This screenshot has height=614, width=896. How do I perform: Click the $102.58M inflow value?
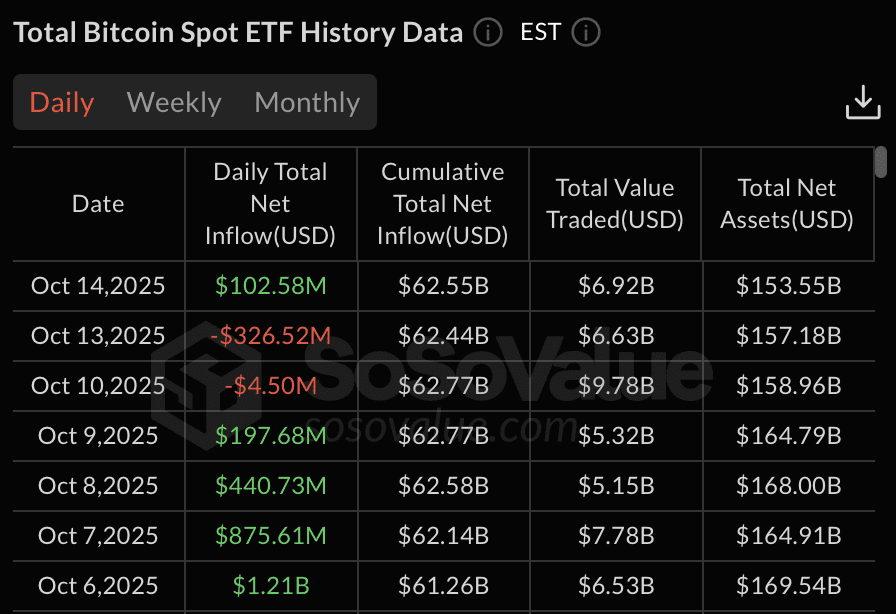[x=270, y=286]
